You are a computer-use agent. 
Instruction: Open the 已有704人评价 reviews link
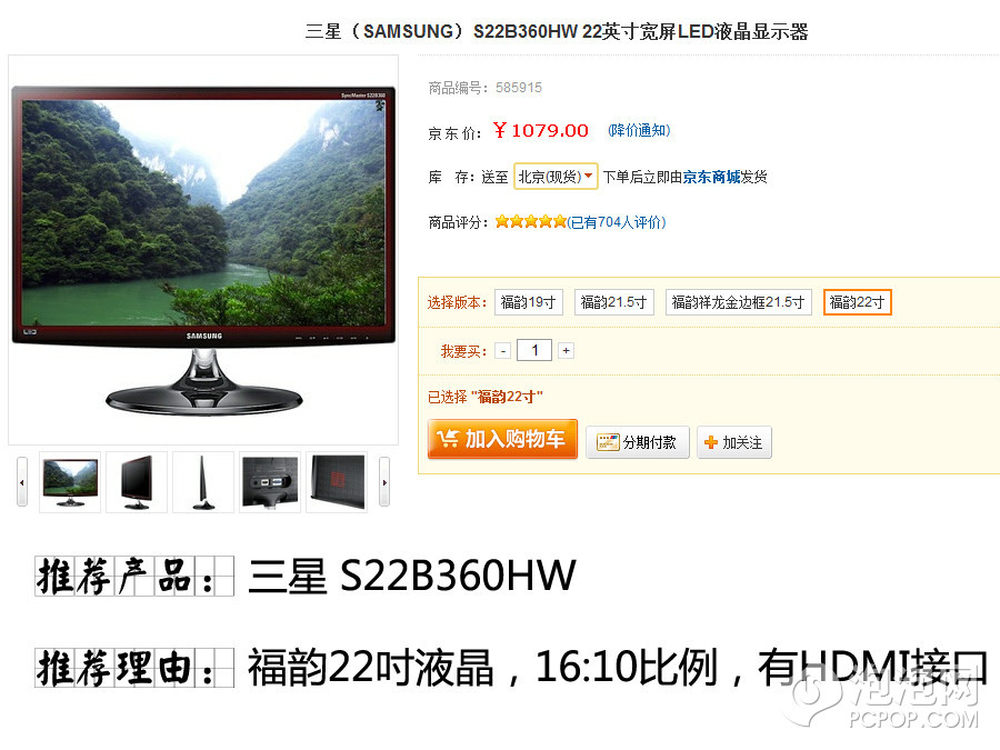pos(616,222)
